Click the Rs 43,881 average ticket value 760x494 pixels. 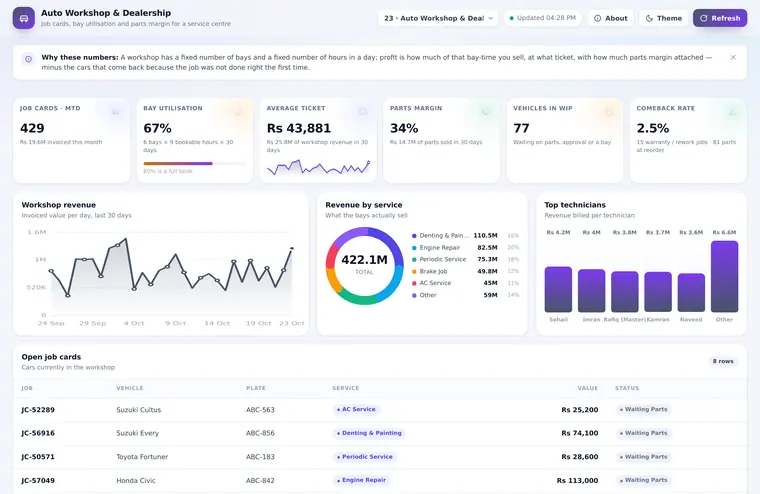point(299,128)
